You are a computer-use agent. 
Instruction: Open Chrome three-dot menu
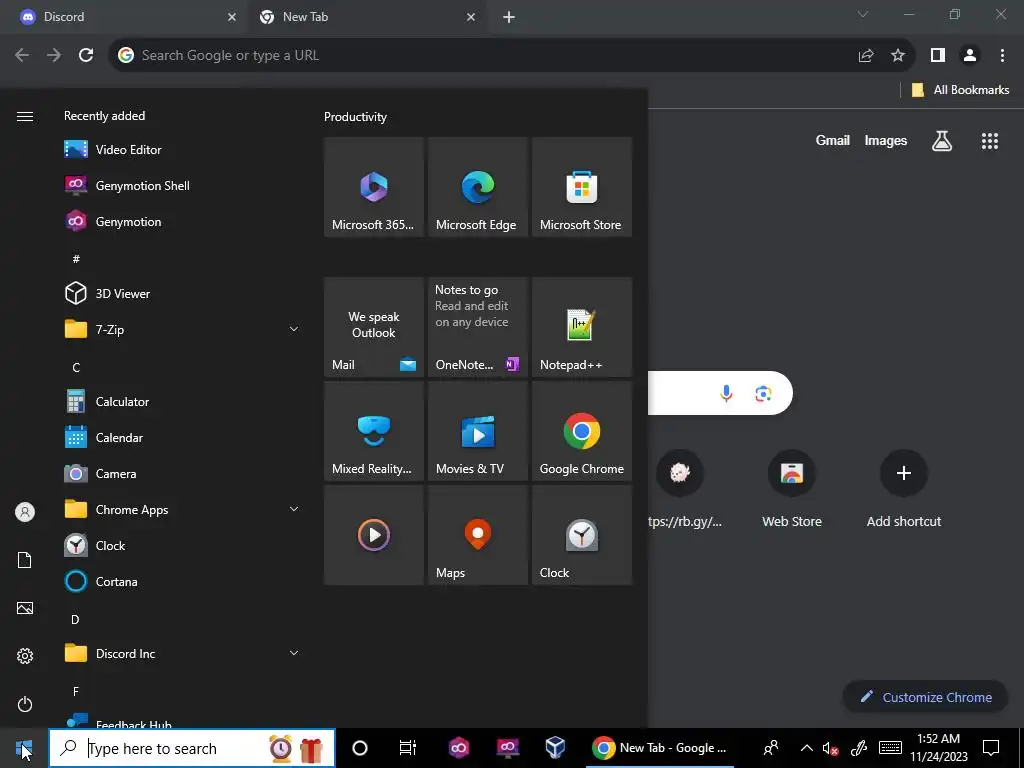coord(1002,56)
